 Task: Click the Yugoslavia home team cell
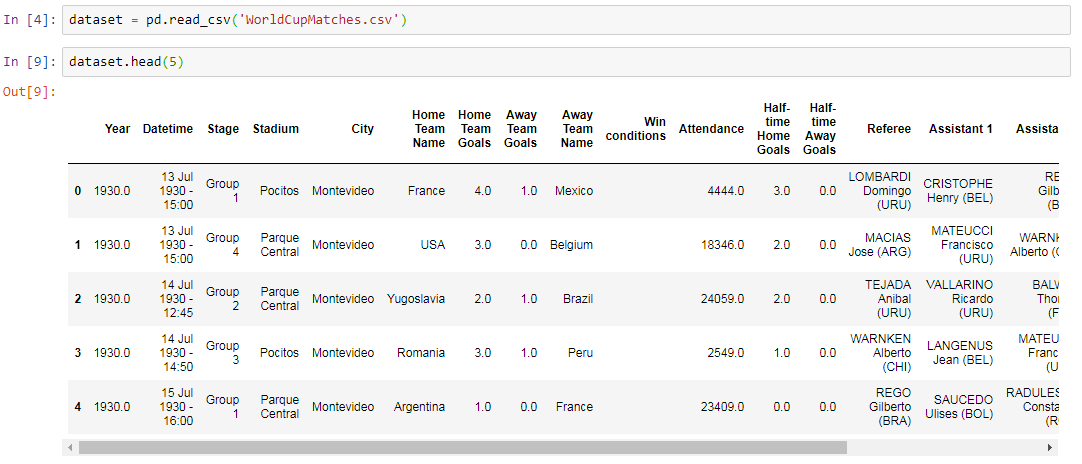(x=416, y=299)
